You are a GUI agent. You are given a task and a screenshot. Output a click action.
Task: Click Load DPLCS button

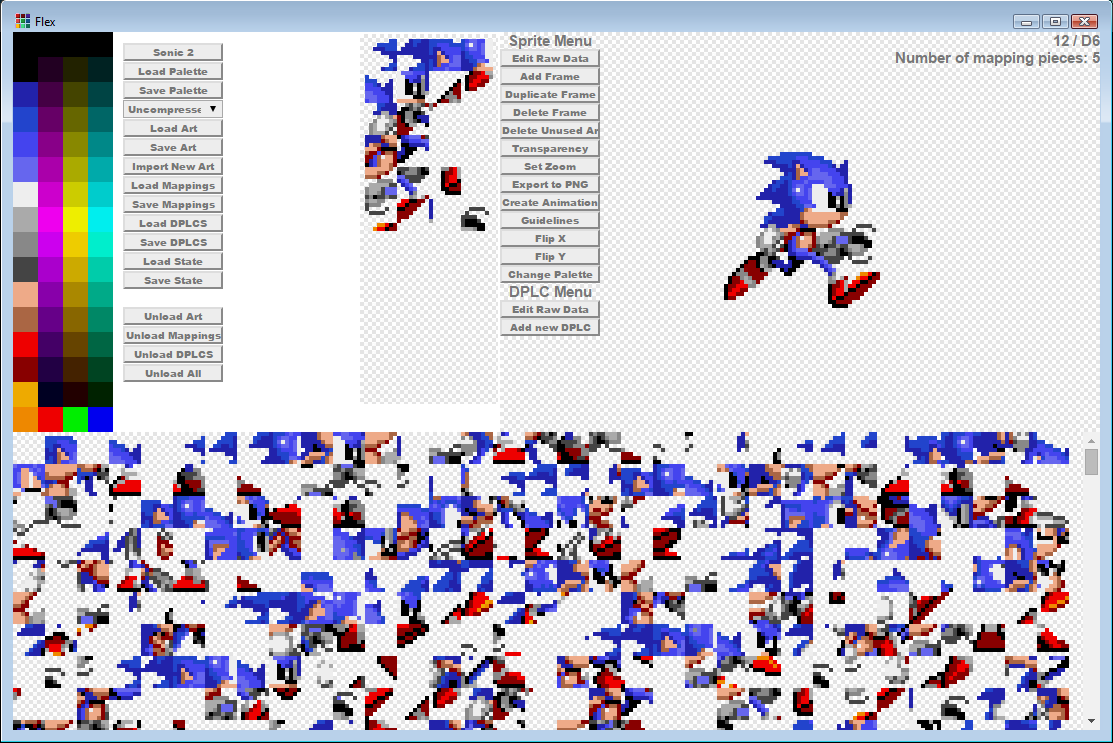pos(172,223)
